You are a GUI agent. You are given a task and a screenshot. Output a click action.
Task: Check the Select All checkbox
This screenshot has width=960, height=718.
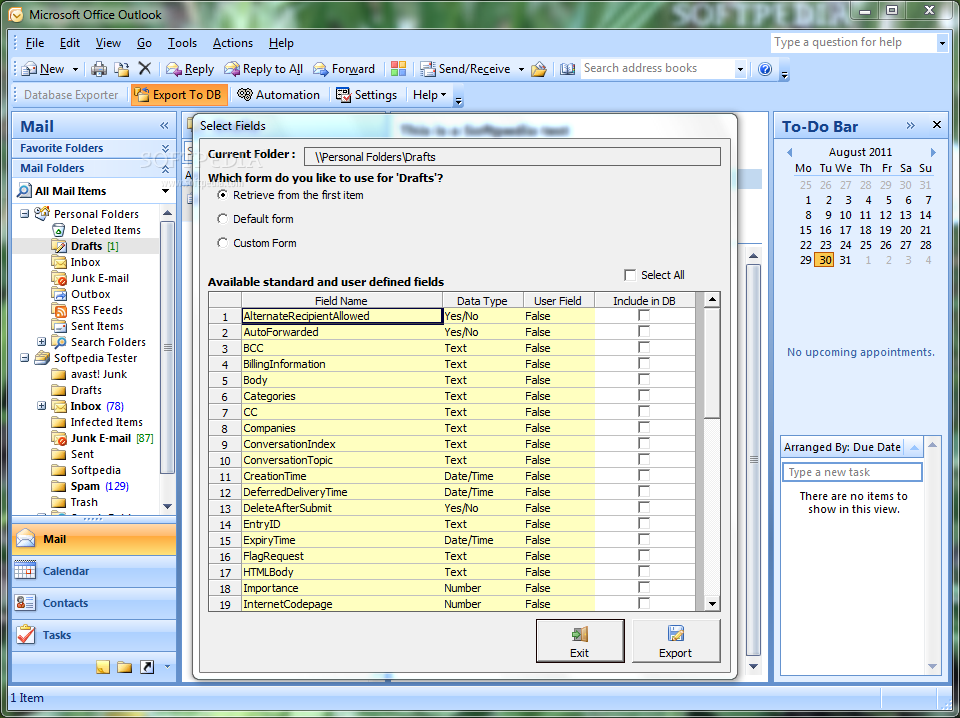(630, 275)
